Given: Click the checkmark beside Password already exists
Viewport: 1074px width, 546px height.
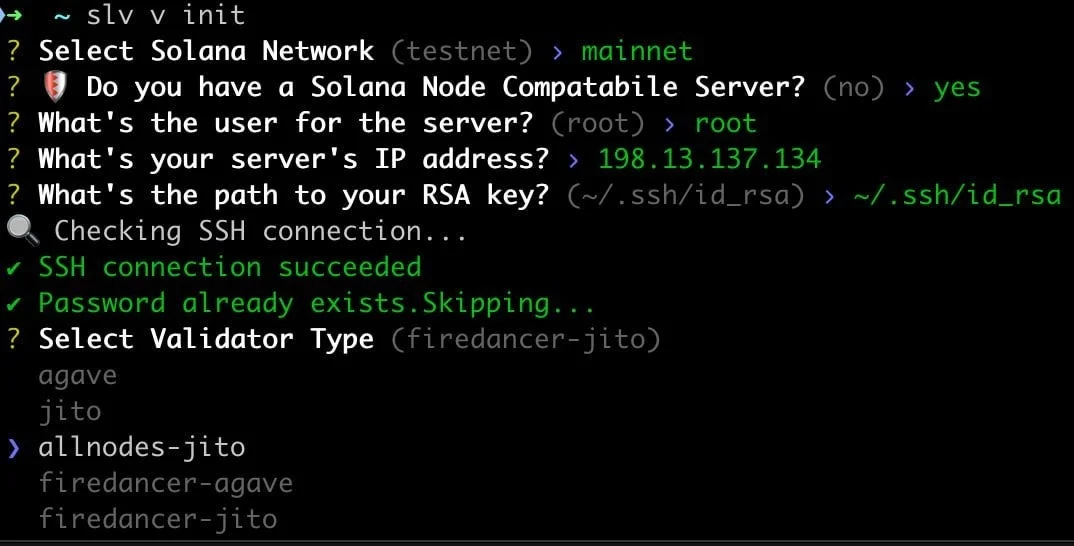Looking at the screenshot, I should pos(14,304).
